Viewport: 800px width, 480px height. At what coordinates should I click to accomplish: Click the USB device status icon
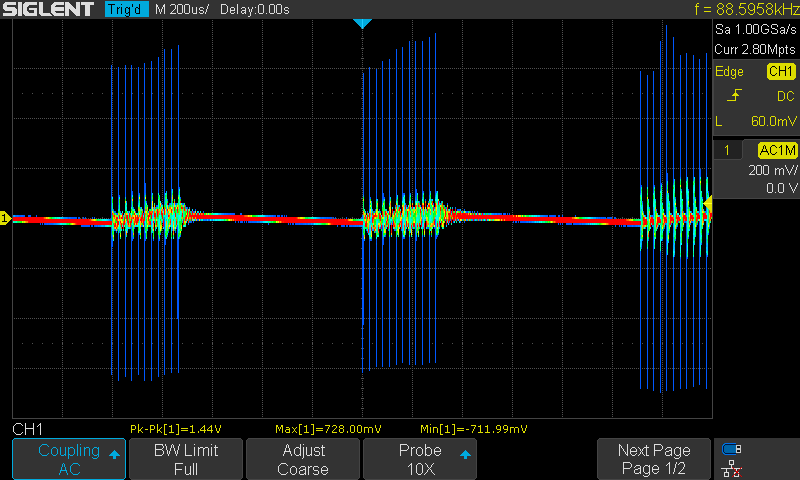tap(731, 449)
